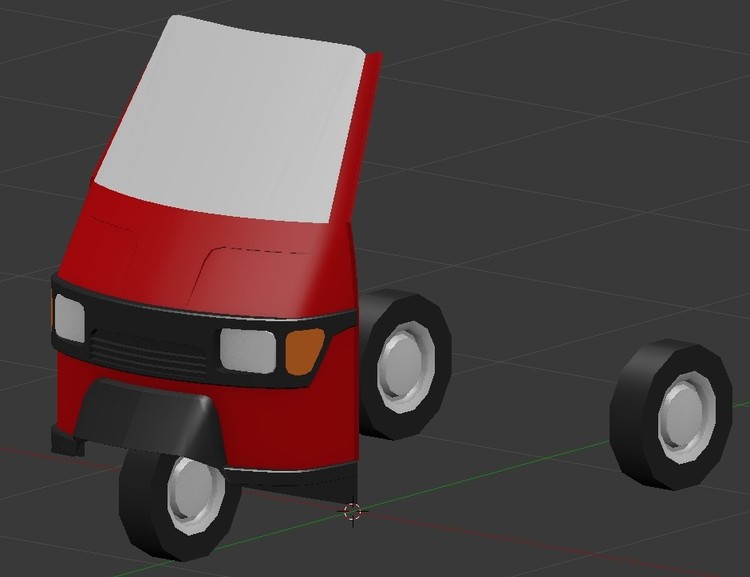Click the detached rear wheel's hubcap on right
This screenshot has height=577, width=750.
[686, 416]
